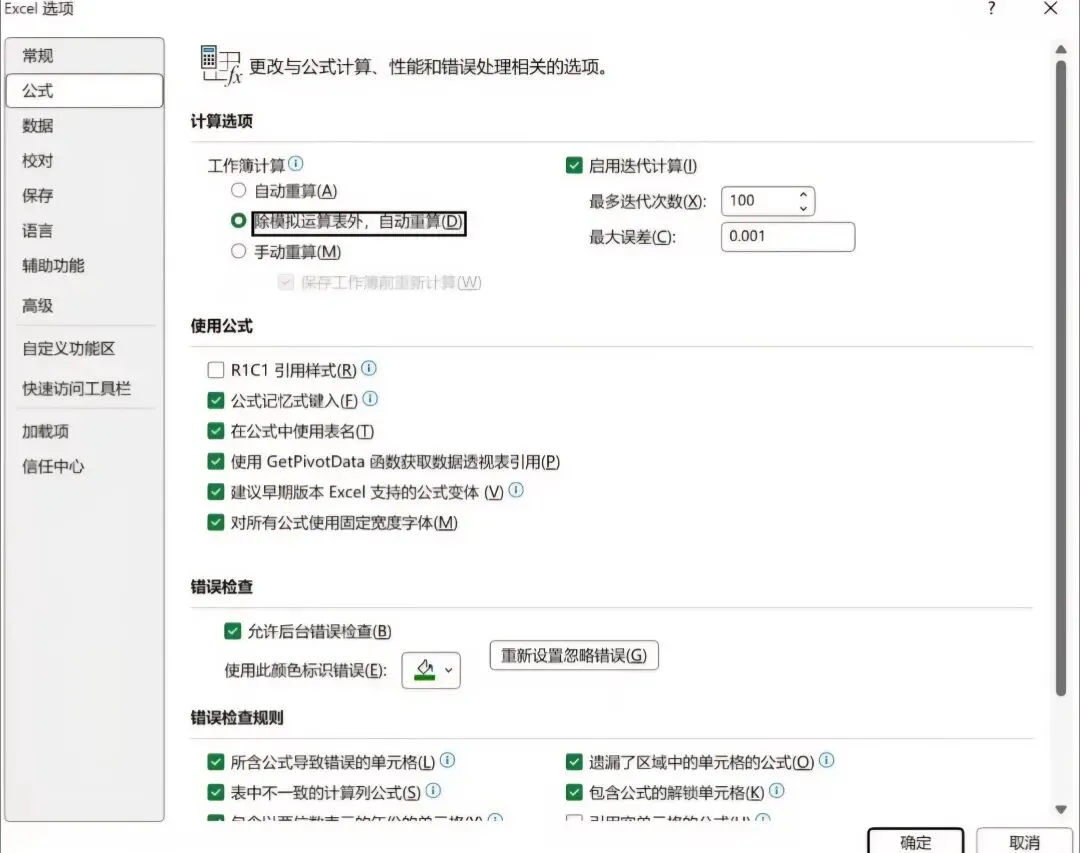Click the 重新设置忽略错误 button
1080x853 pixels.
(x=574, y=655)
